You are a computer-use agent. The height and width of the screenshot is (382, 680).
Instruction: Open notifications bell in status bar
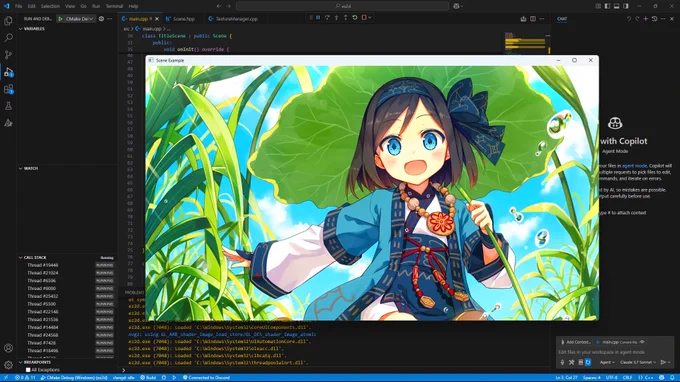[672, 378]
